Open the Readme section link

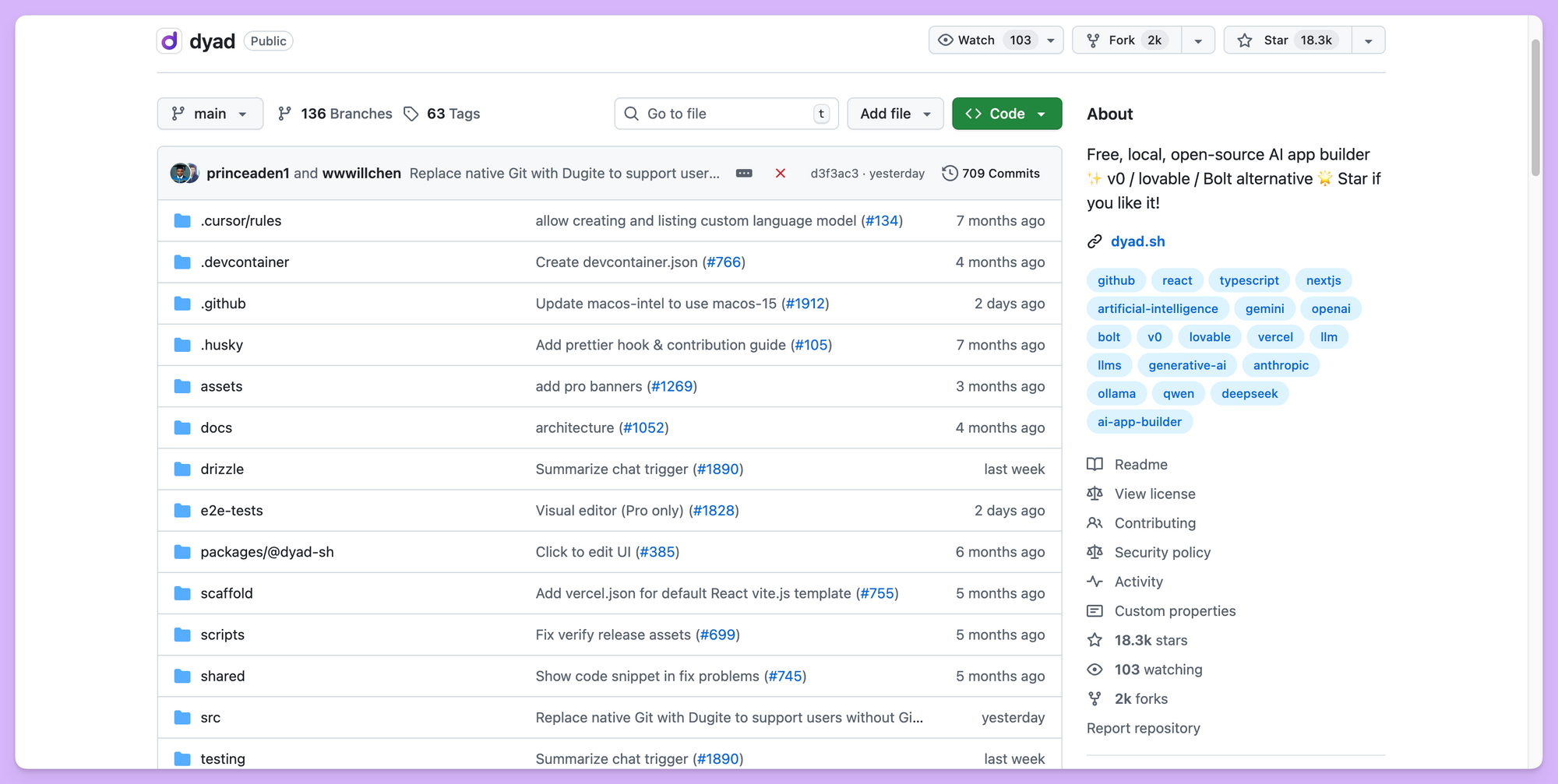[1140, 465]
